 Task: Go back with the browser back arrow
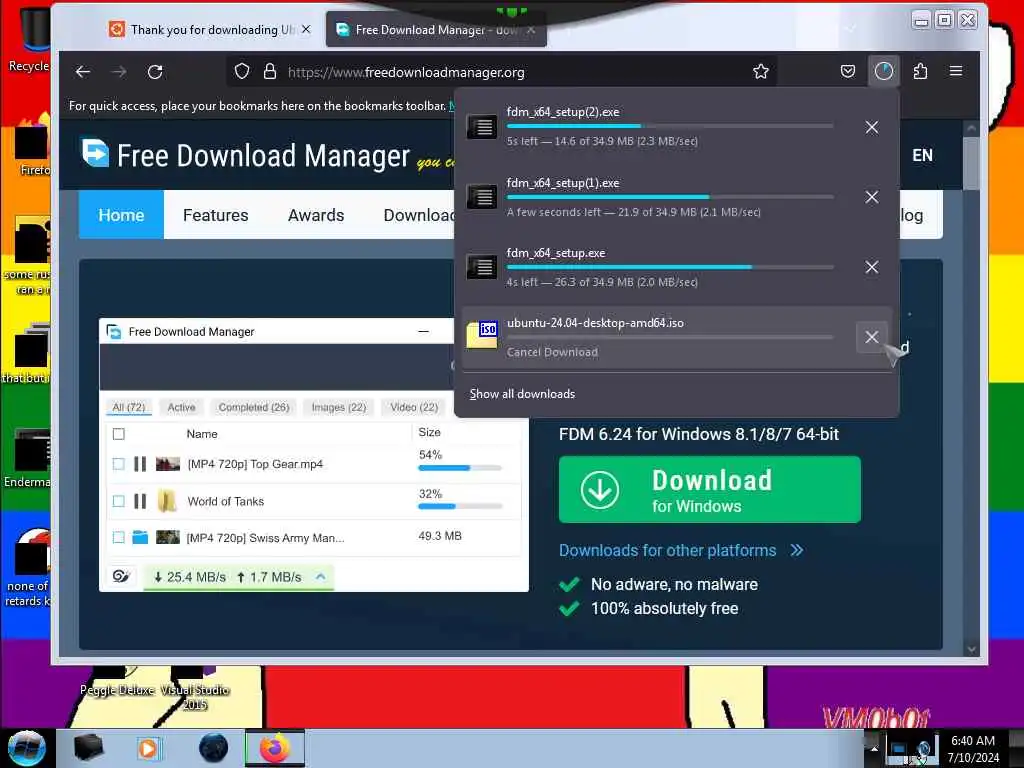pyautogui.click(x=83, y=72)
